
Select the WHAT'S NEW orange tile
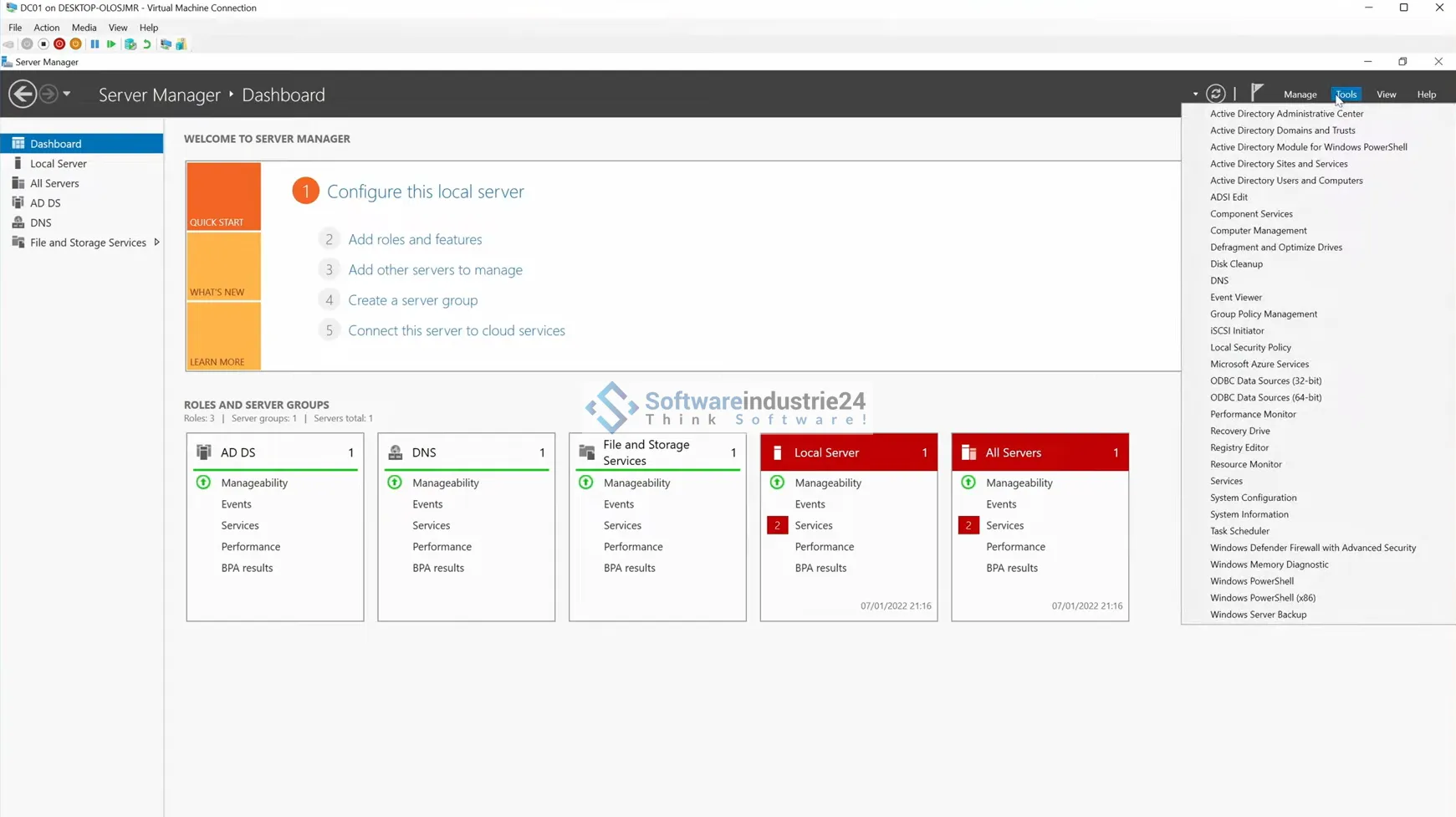(x=223, y=267)
